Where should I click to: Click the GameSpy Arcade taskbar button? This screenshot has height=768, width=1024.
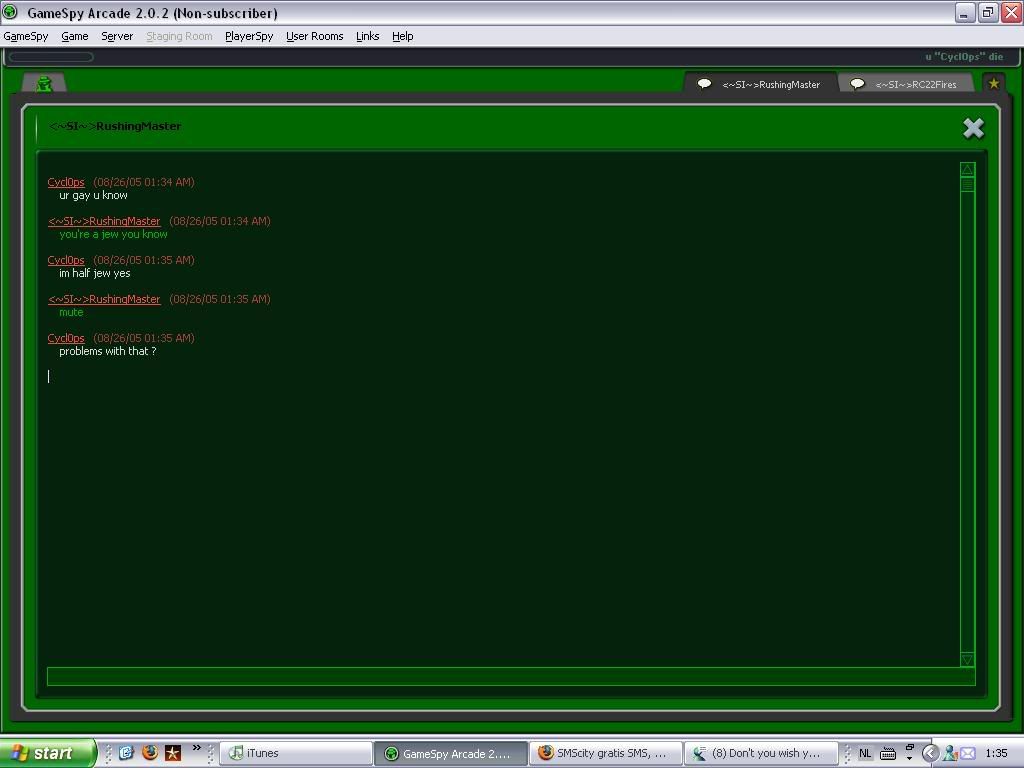tap(450, 753)
